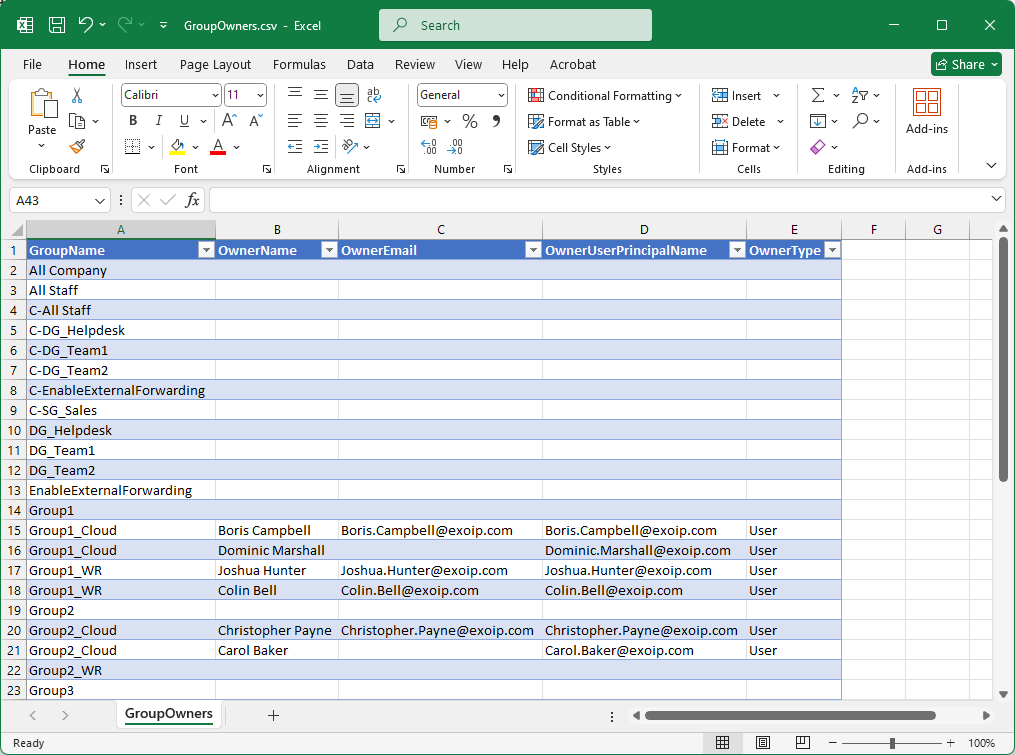1015x755 pixels.
Task: Open the GroupName column filter dropdown
Action: (x=206, y=250)
